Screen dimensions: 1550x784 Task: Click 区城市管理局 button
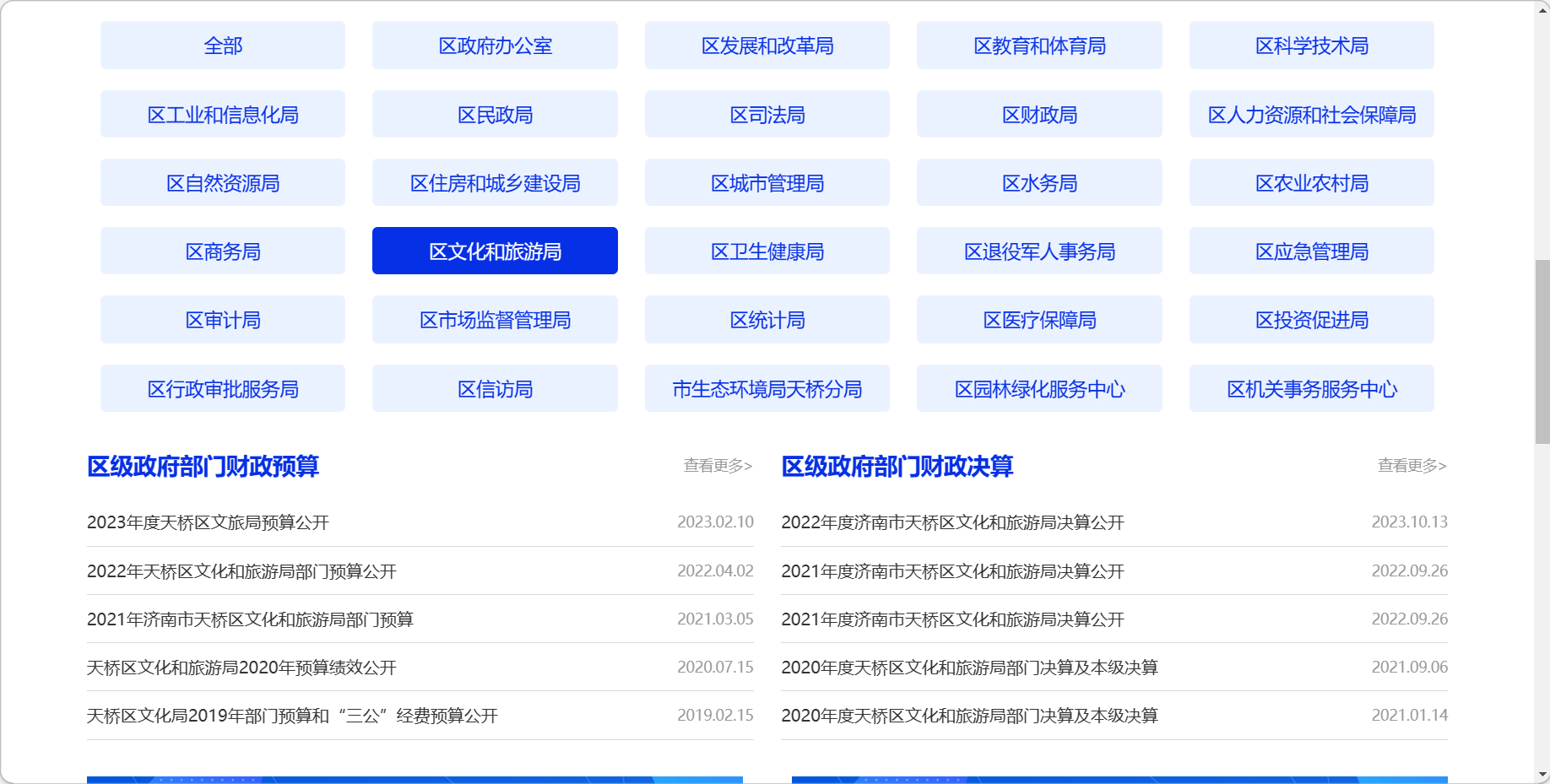(x=767, y=182)
